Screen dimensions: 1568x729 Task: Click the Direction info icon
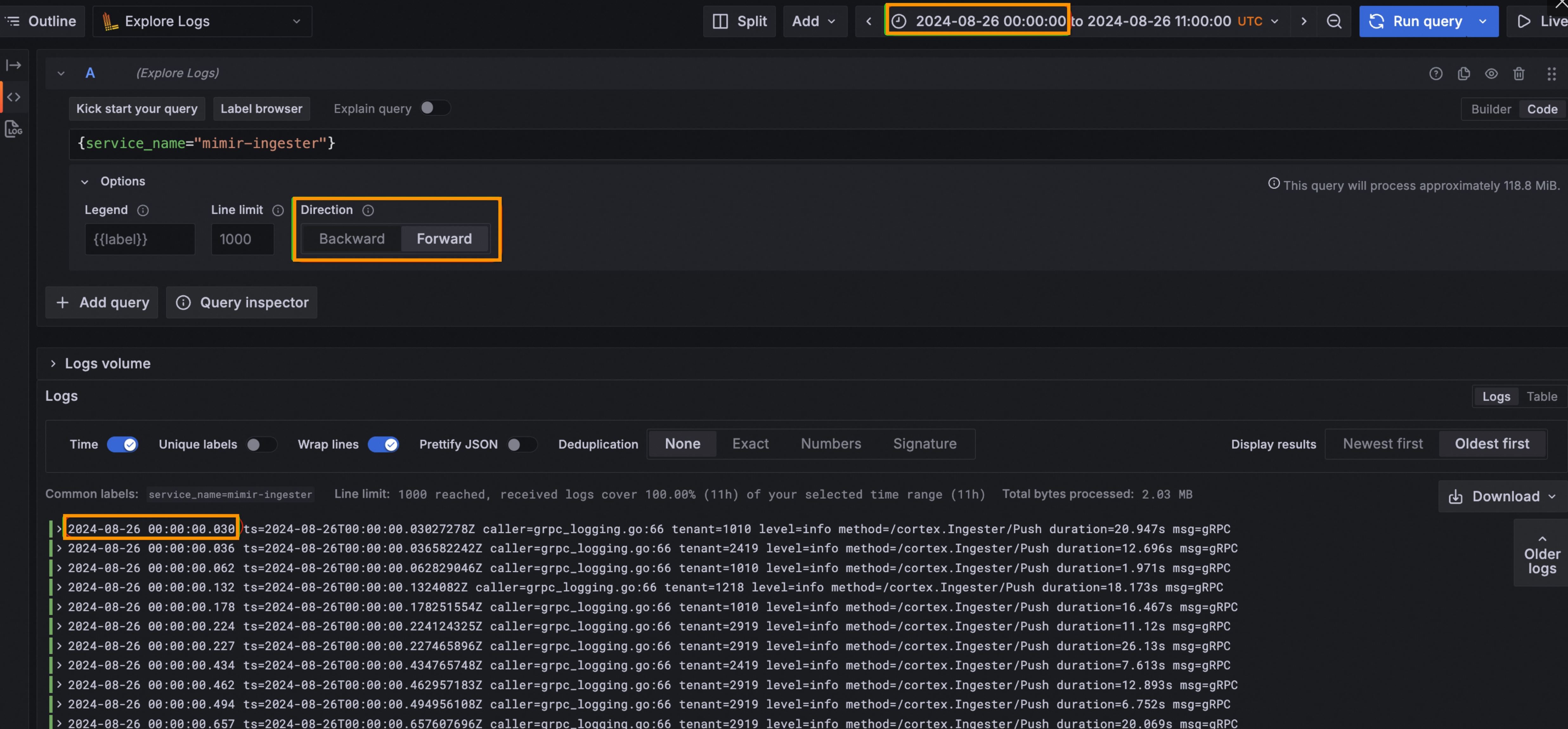click(368, 210)
